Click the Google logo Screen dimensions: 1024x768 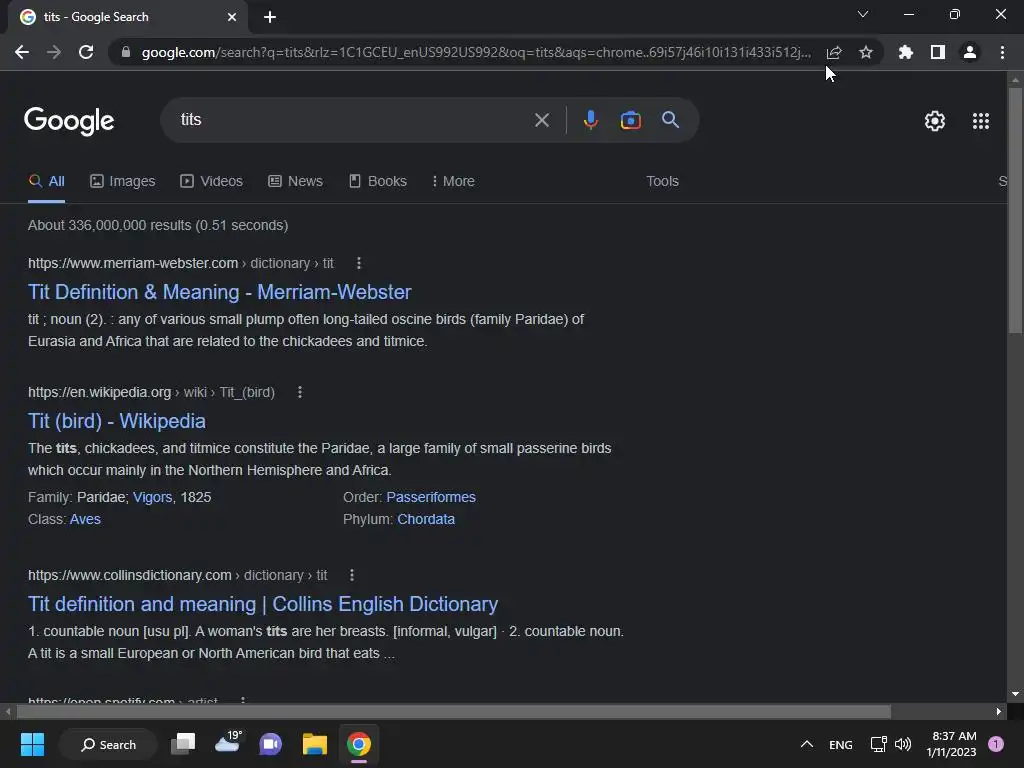click(x=69, y=121)
